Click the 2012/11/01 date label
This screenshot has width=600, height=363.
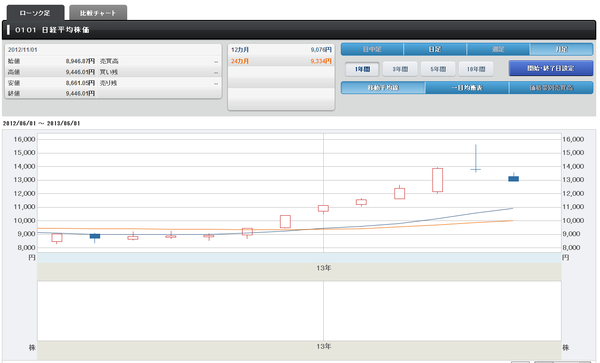click(x=23, y=50)
